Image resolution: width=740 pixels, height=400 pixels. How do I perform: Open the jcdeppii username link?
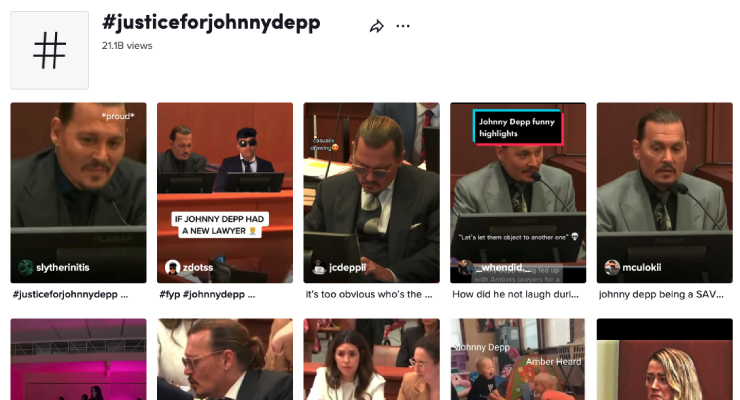tap(347, 267)
